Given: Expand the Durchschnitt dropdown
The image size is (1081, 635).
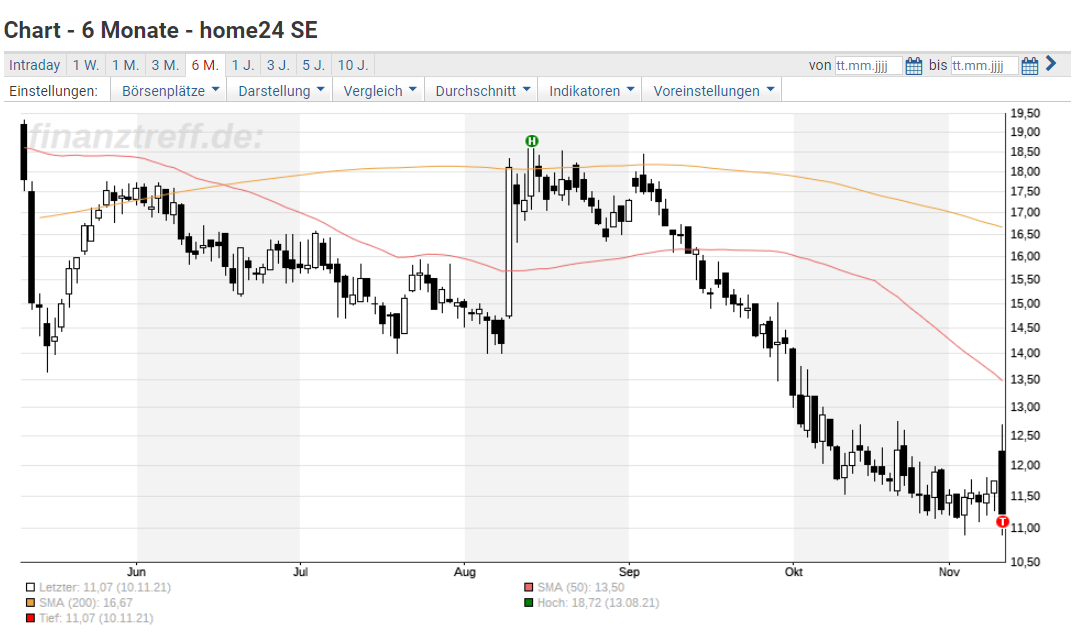Looking at the screenshot, I should (x=482, y=90).
